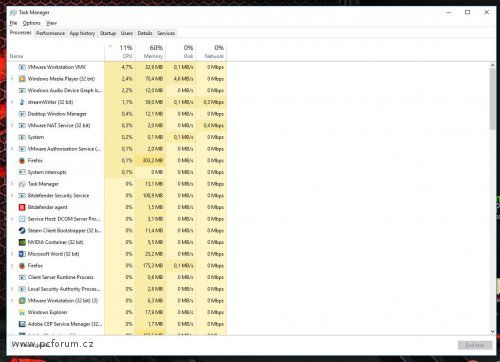Viewport: 500px width, 362px height.
Task: Click the red Bitdefender agent icon
Action: 22,207
